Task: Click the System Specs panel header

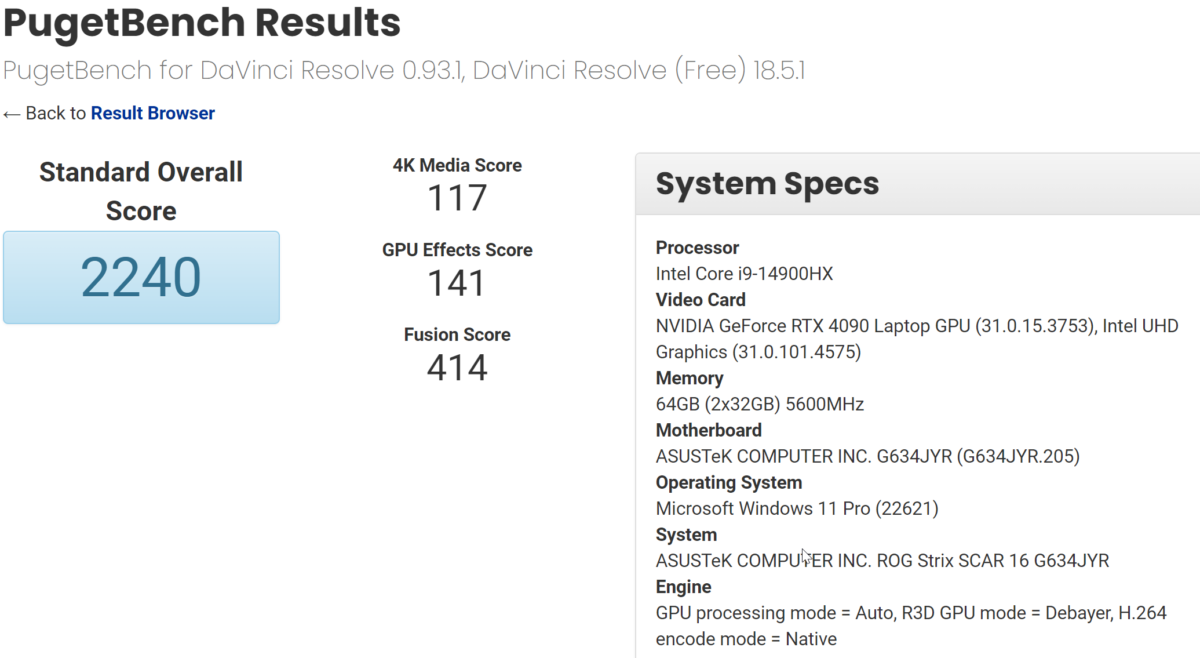Action: [767, 184]
